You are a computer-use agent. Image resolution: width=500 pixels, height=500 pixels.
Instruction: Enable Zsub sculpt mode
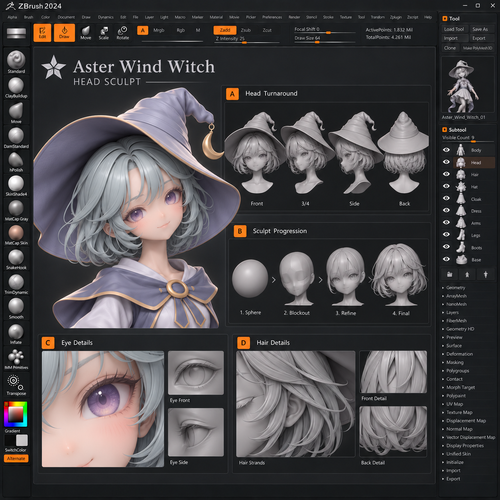(246, 30)
